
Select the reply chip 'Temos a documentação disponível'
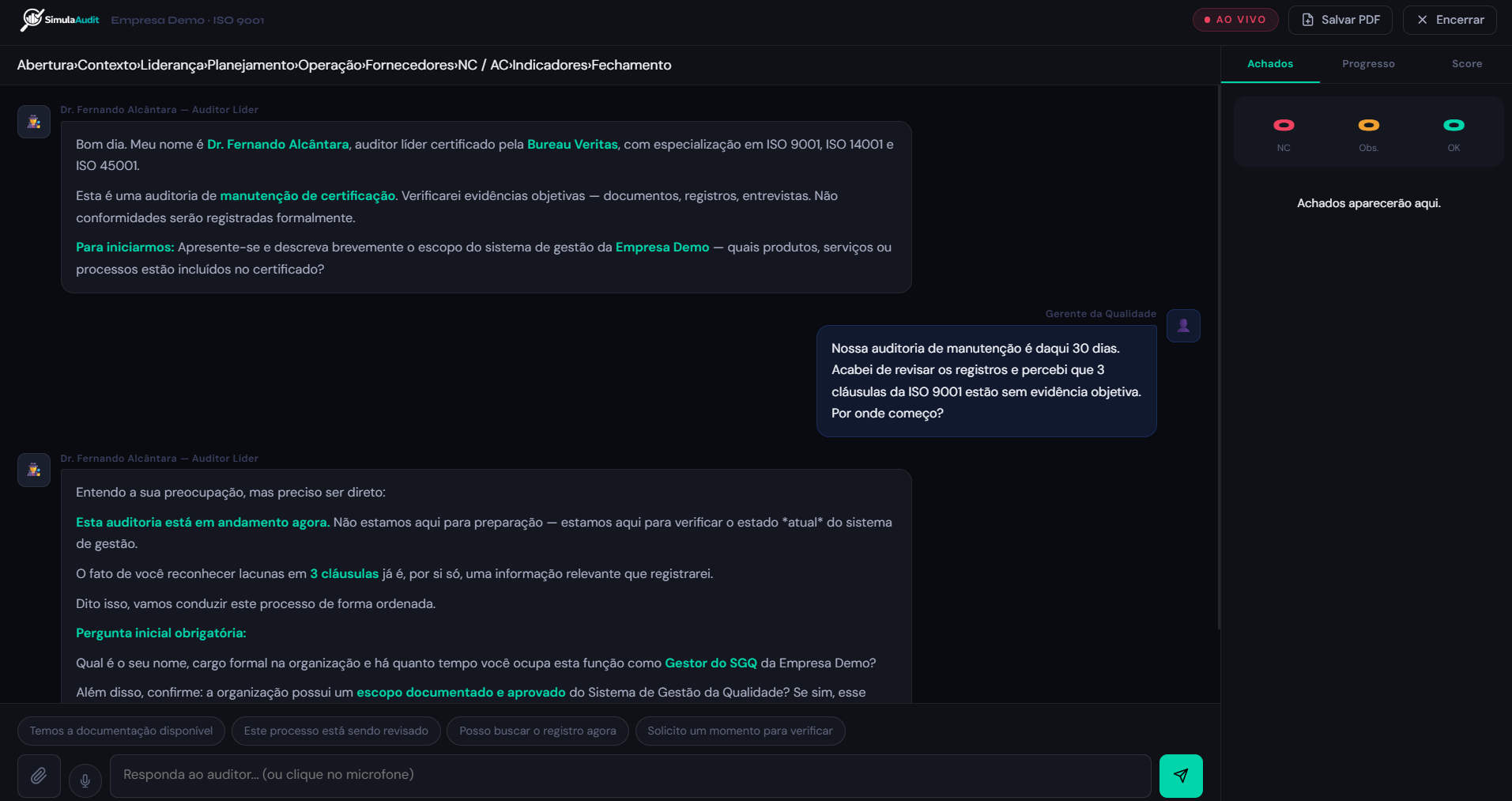[120, 731]
